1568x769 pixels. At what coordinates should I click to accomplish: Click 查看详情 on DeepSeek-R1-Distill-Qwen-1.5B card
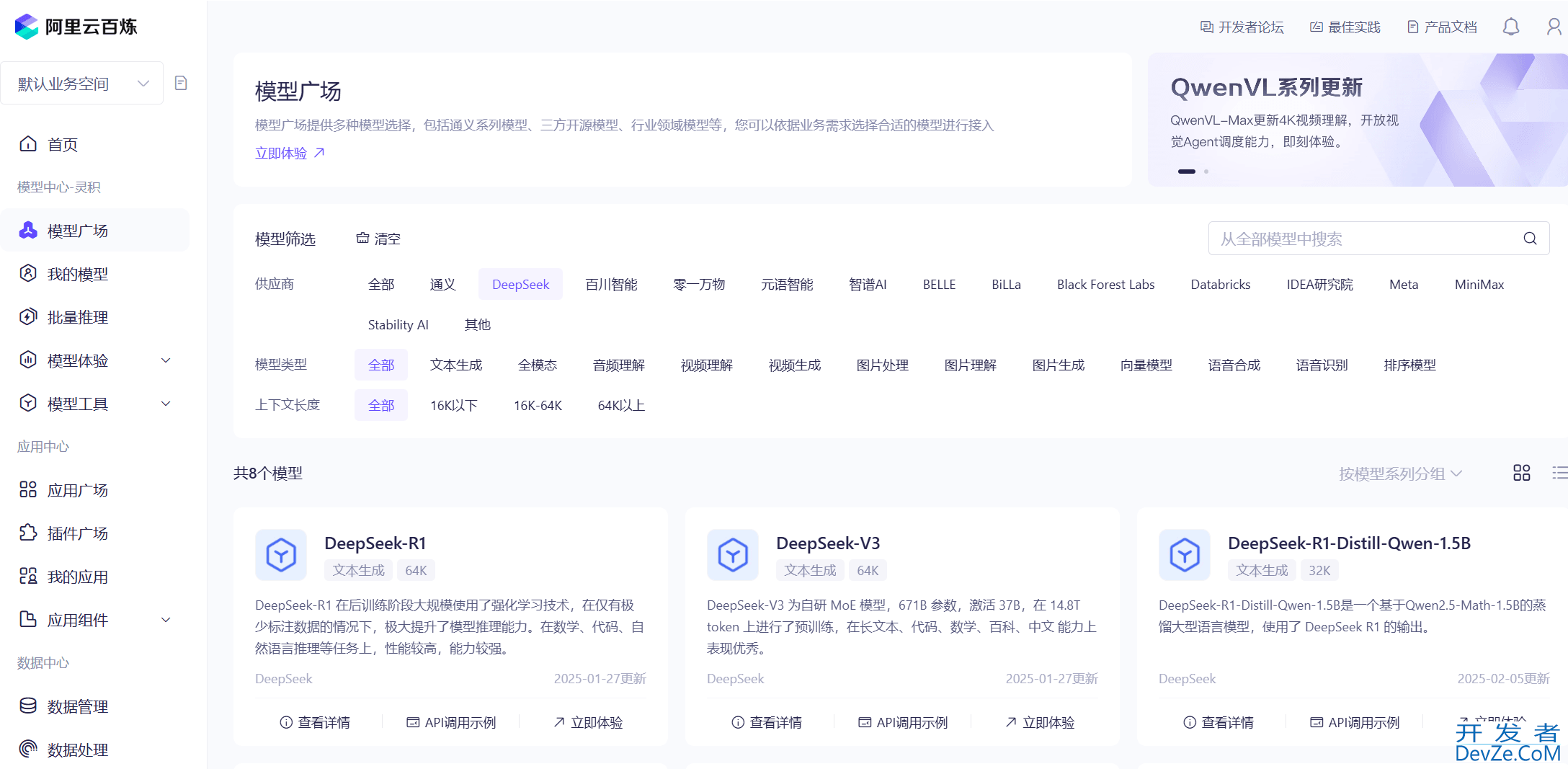[1219, 722]
